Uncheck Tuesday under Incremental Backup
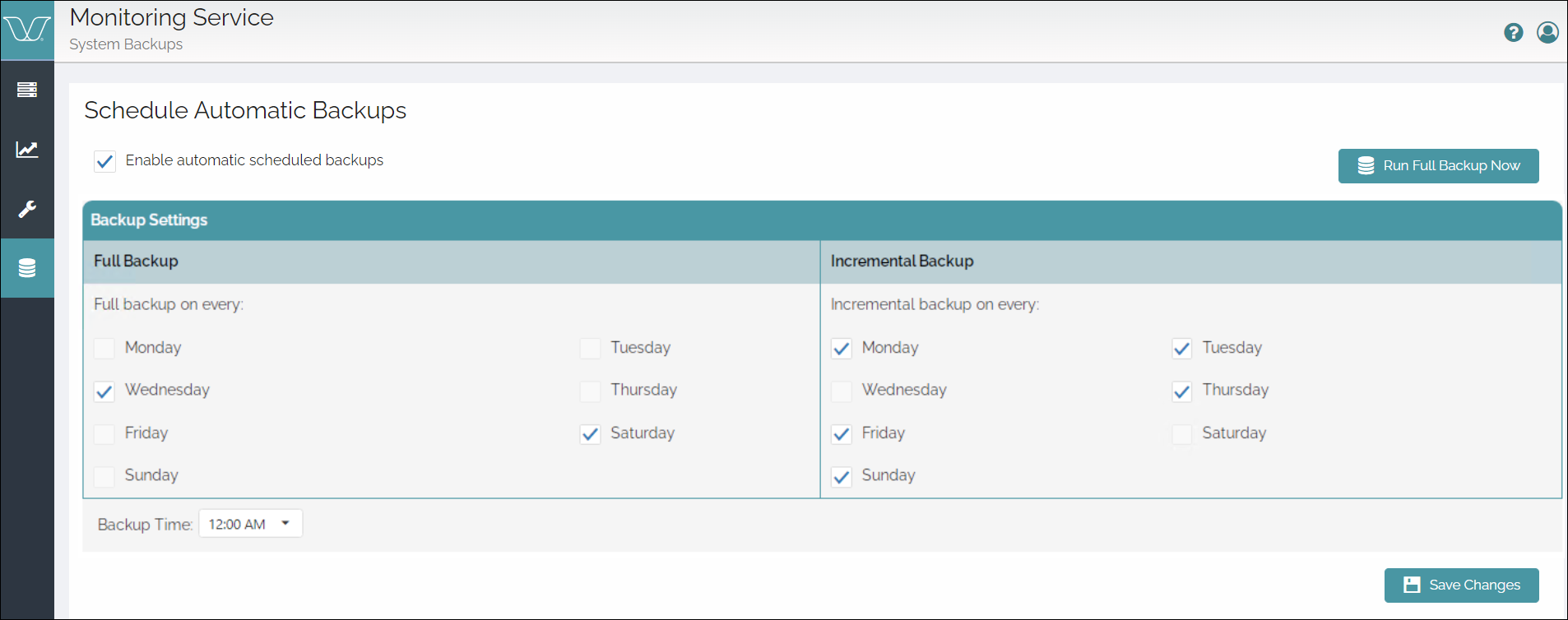Image resolution: width=1568 pixels, height=620 pixels. pos(1181,349)
